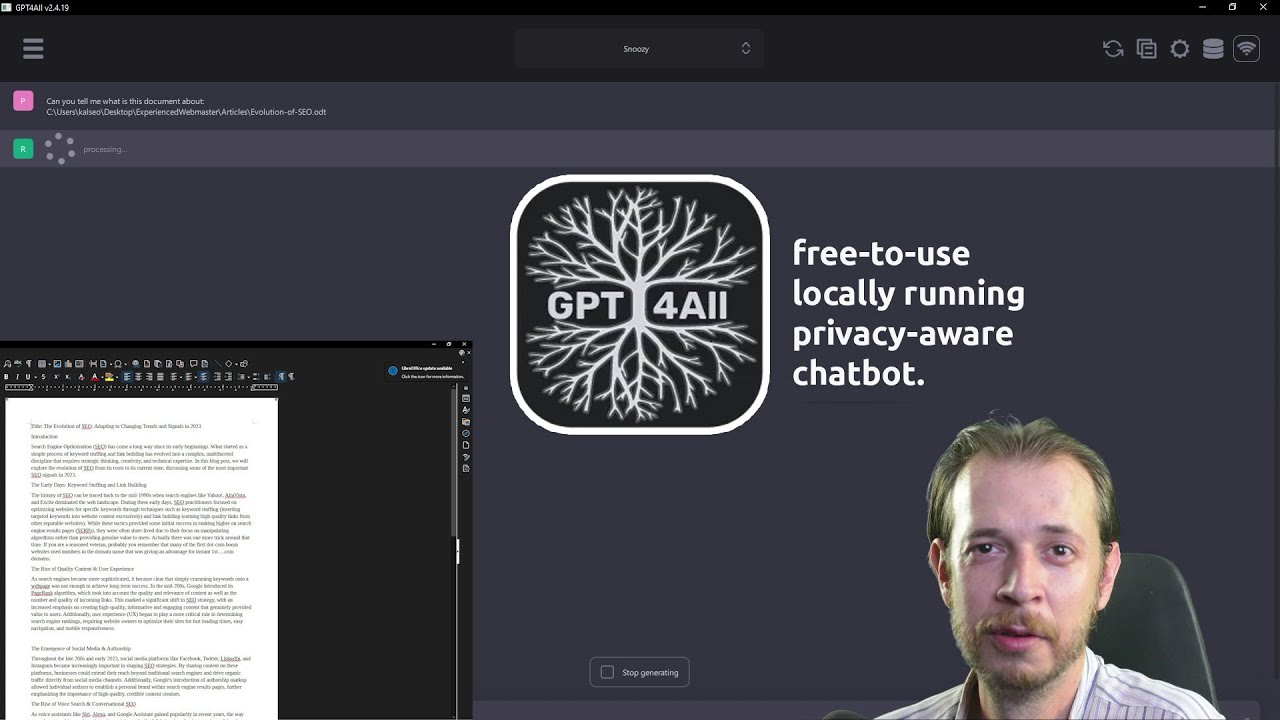This screenshot has width=1280, height=720.
Task: Insert comment icon in LibreOffice toolbar
Action: [x=193, y=364]
